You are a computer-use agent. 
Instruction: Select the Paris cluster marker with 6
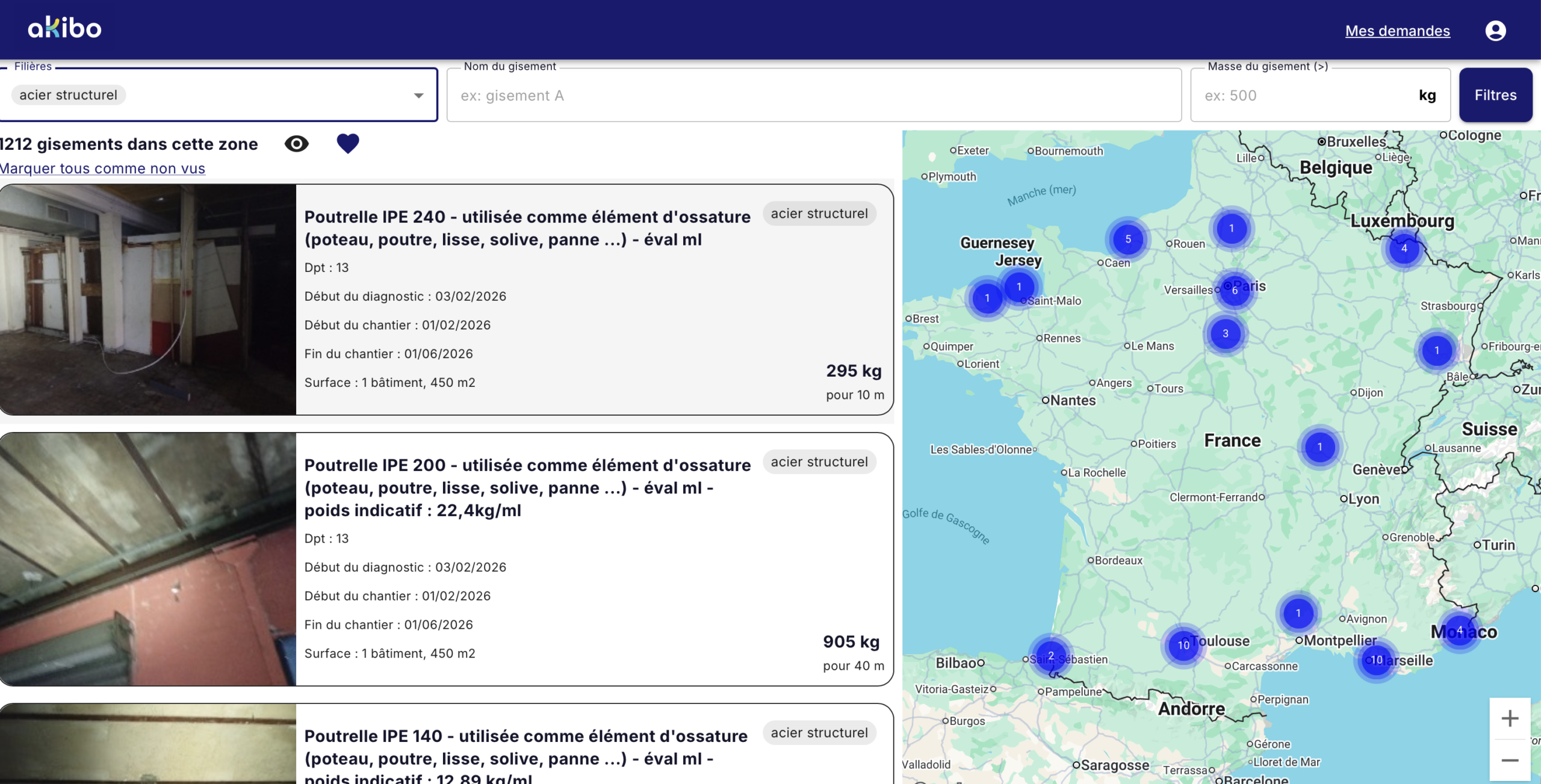point(1234,291)
